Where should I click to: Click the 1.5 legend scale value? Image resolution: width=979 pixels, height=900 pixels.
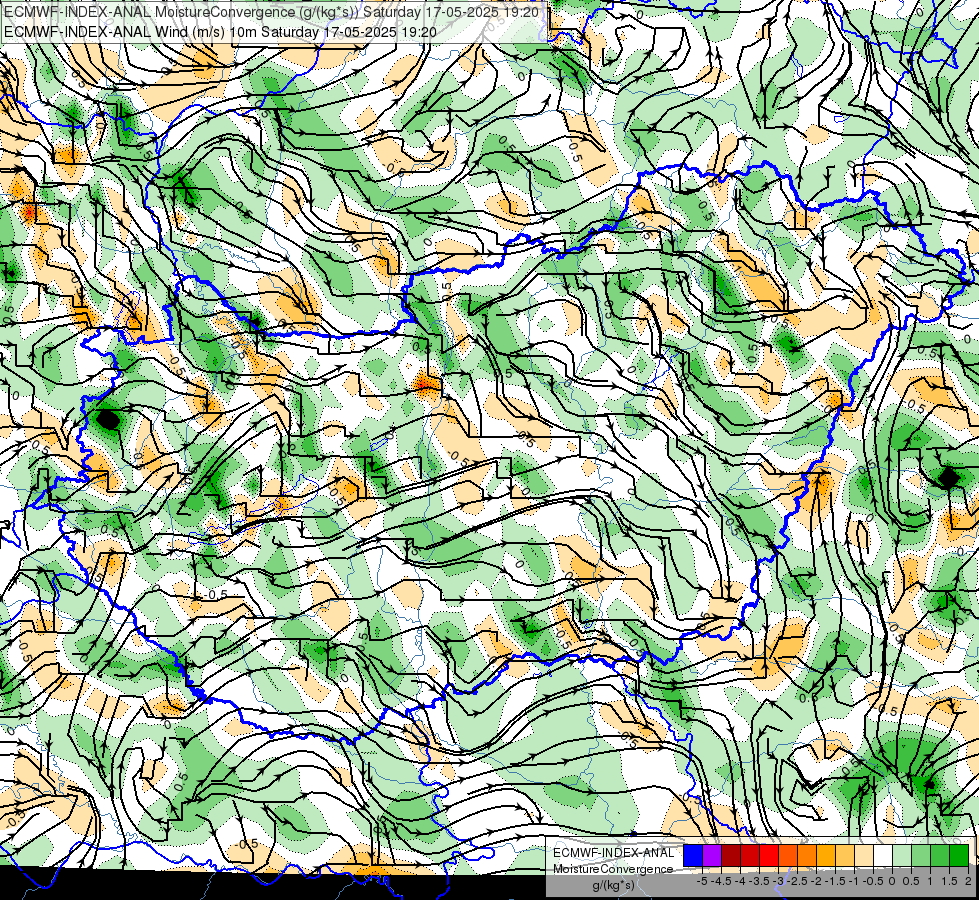tap(949, 881)
